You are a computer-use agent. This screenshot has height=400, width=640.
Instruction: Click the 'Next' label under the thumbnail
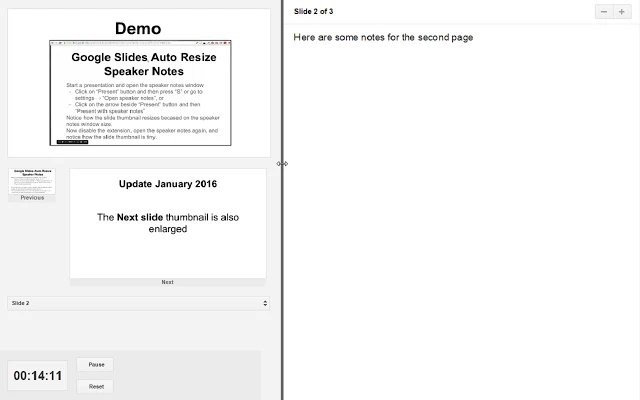(x=167, y=282)
